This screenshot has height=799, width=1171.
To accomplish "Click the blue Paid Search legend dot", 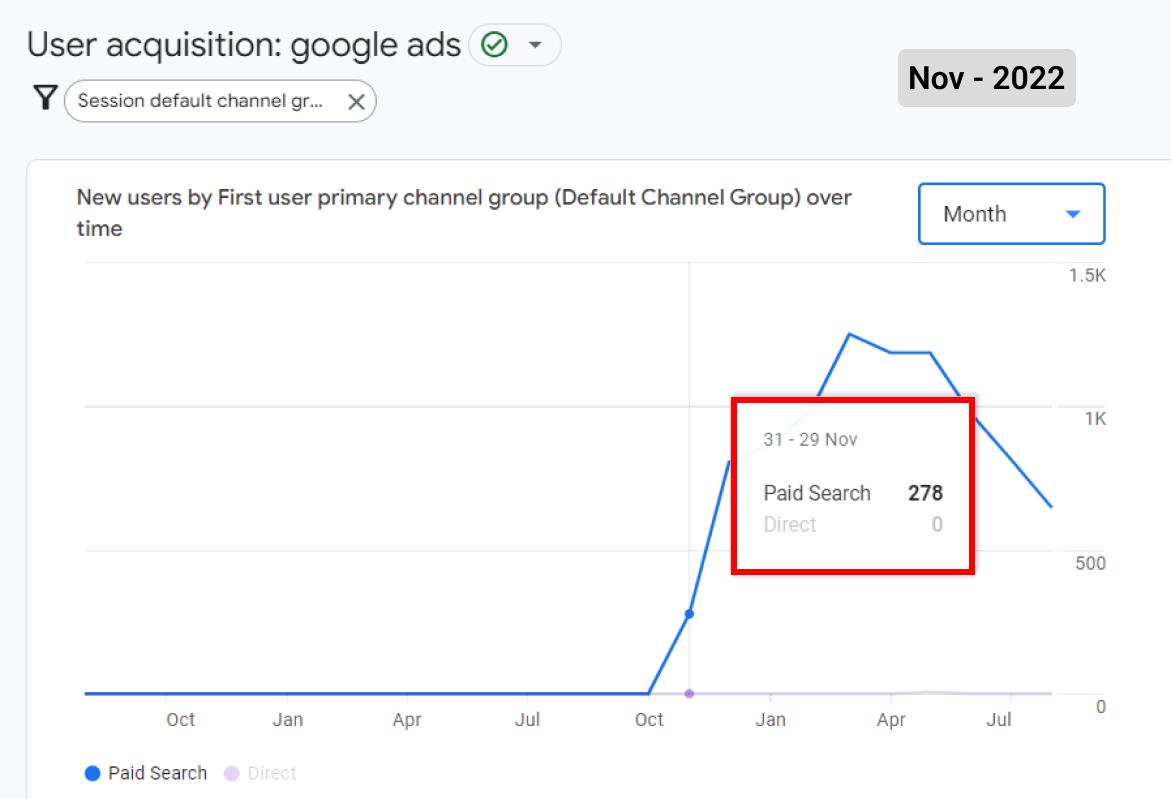I will (93, 774).
